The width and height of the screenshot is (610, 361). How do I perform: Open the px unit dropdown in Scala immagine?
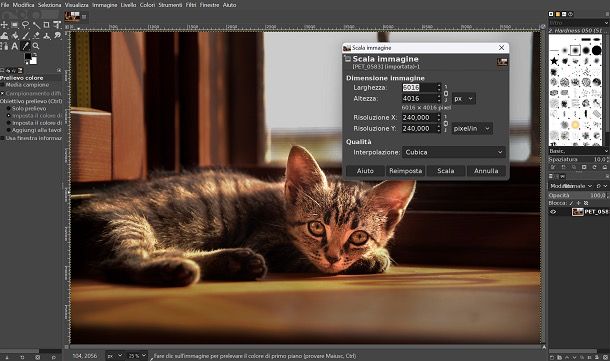464,99
